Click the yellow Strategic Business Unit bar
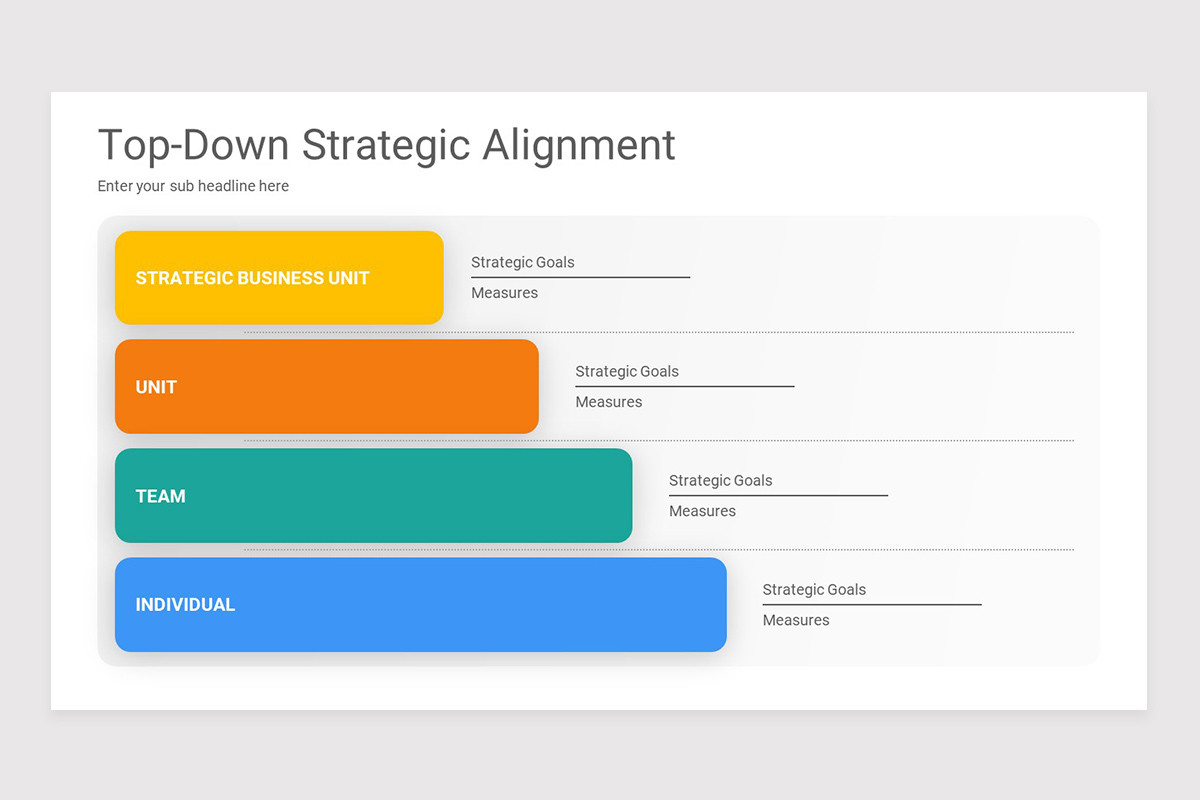Screen dimensions: 1200x800 coord(278,277)
